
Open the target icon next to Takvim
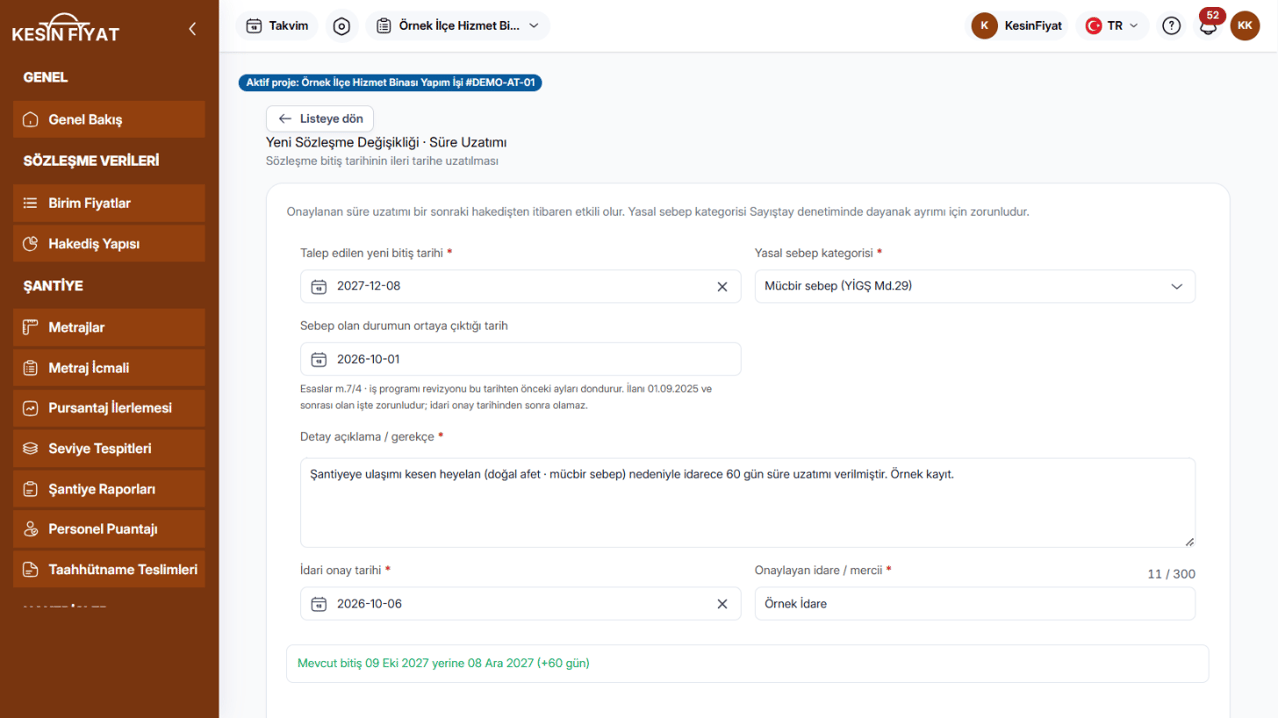[342, 26]
